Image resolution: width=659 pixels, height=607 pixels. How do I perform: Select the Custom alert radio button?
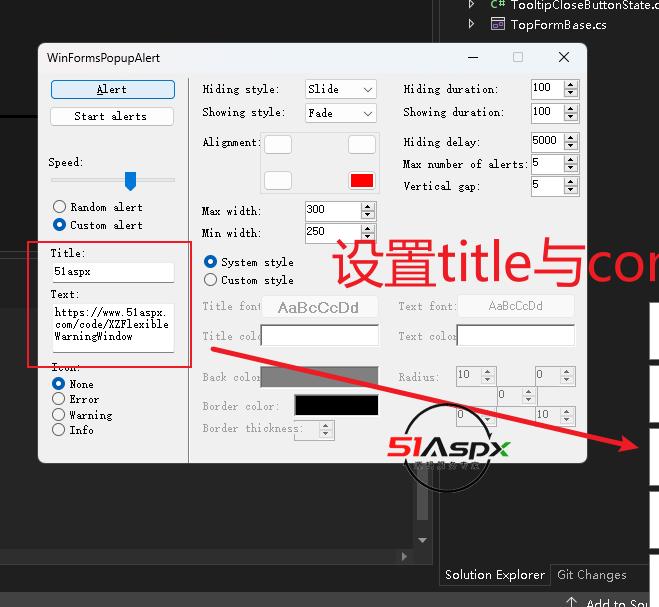[59, 225]
